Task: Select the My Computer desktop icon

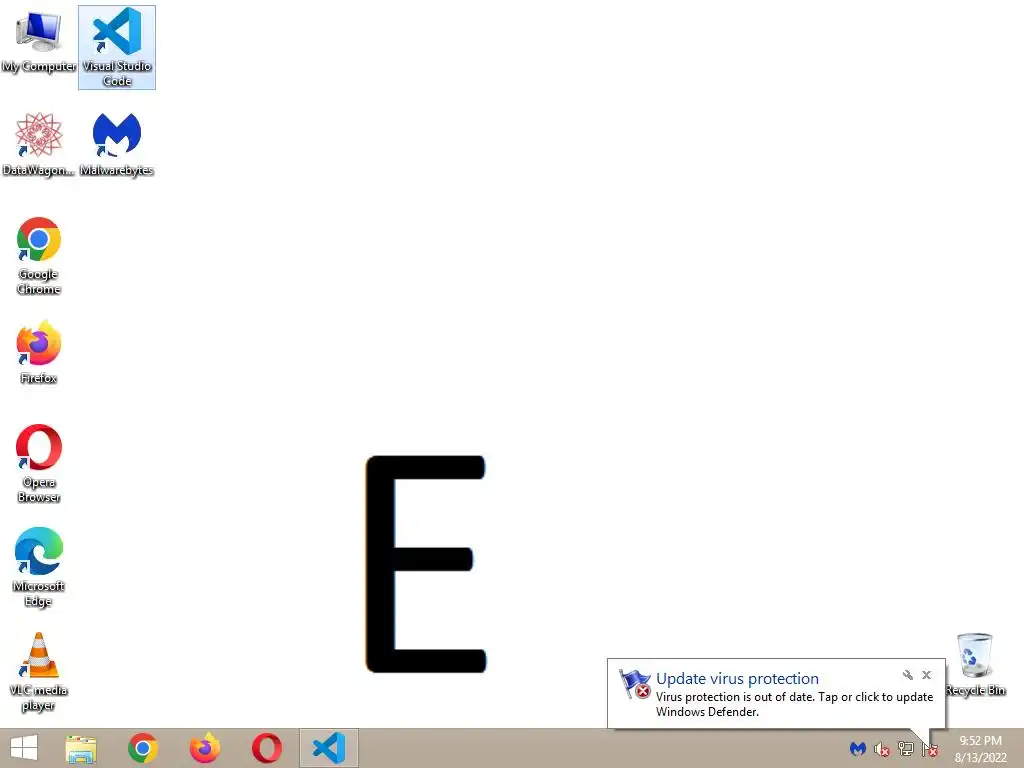Action: (39, 43)
